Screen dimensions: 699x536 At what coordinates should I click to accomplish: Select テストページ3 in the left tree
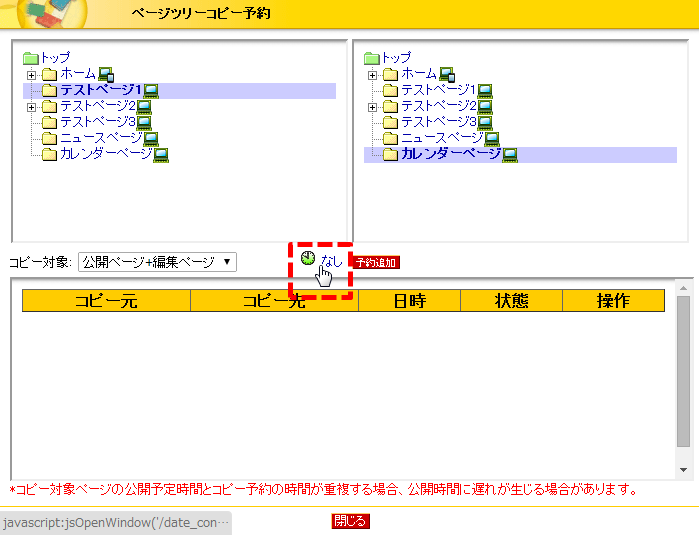coord(98,122)
